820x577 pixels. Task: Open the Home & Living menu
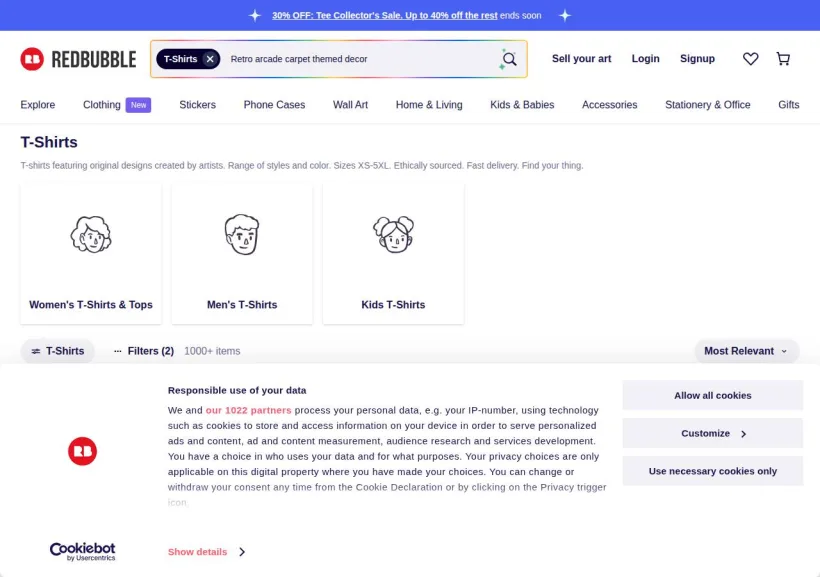pyautogui.click(x=429, y=105)
